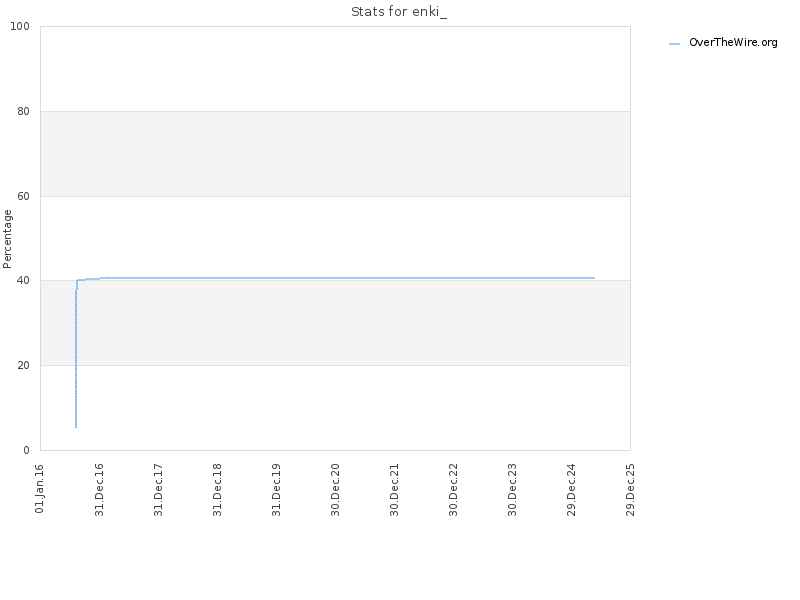Click the 20 y-axis tick label
The width and height of the screenshot is (800, 600).
click(23, 365)
